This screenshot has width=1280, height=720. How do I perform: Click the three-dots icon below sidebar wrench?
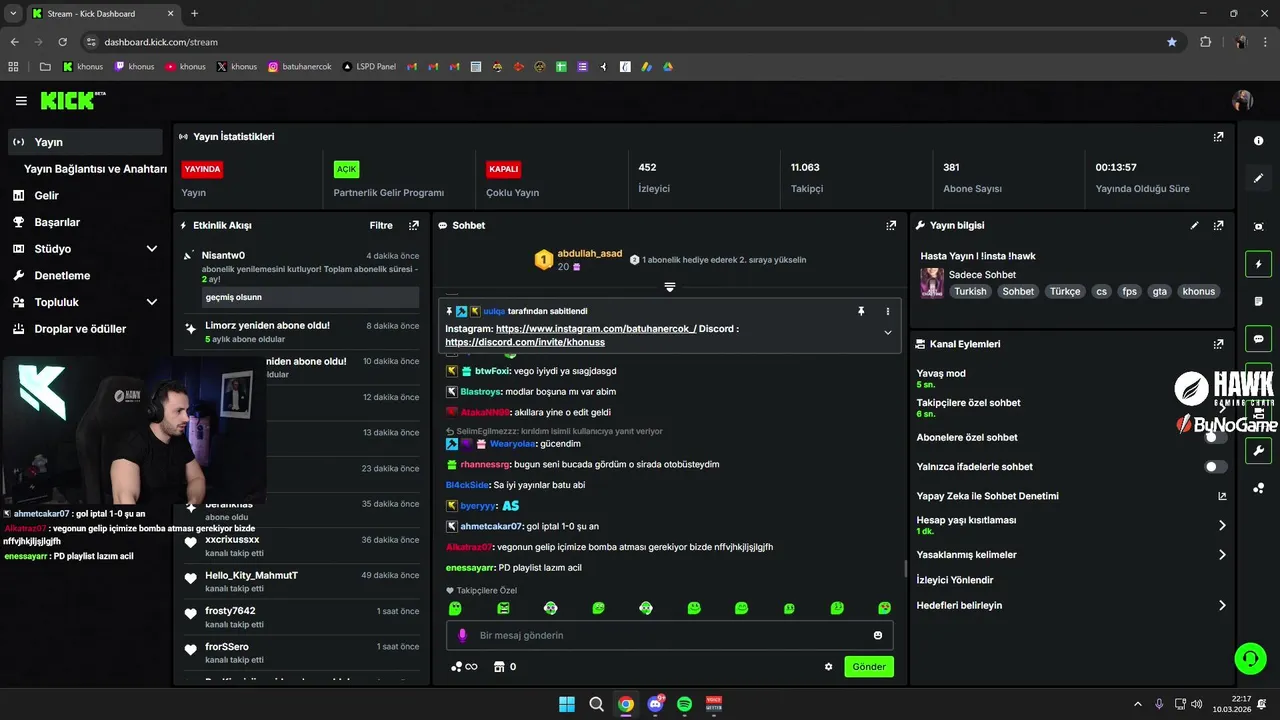tap(1259, 488)
